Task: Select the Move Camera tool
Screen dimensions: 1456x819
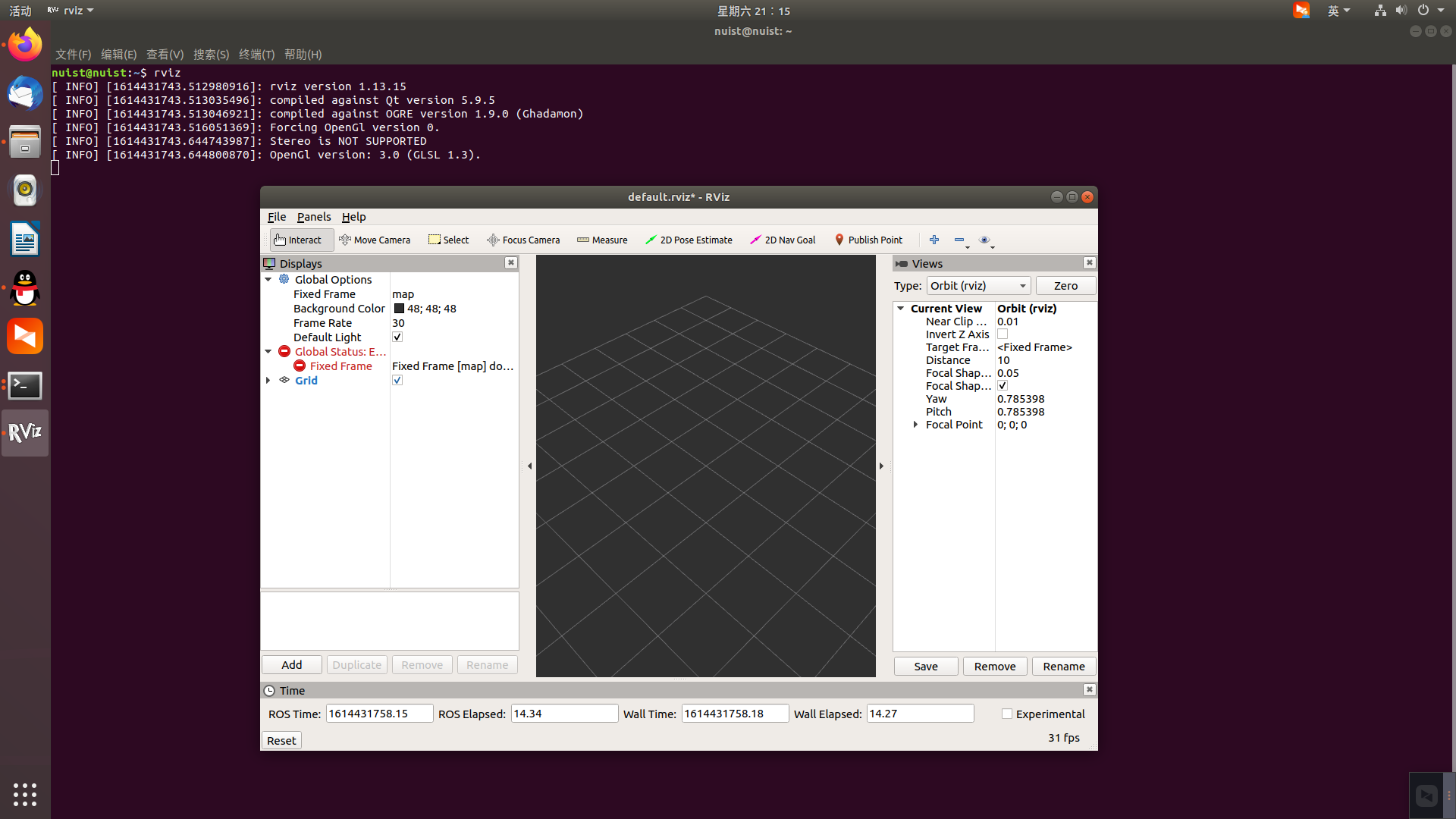Action: click(x=375, y=240)
